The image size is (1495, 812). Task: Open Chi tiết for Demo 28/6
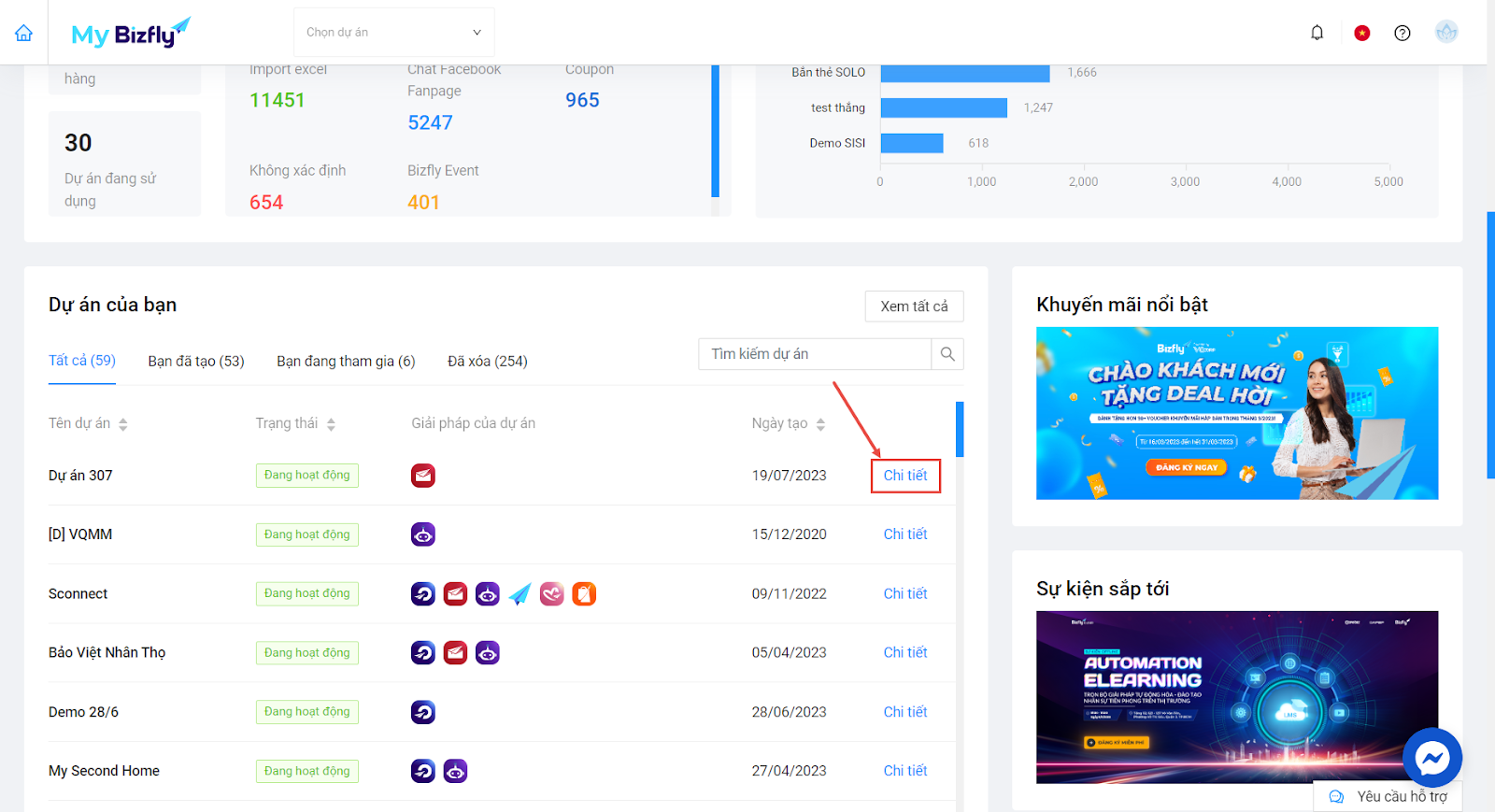click(x=905, y=712)
